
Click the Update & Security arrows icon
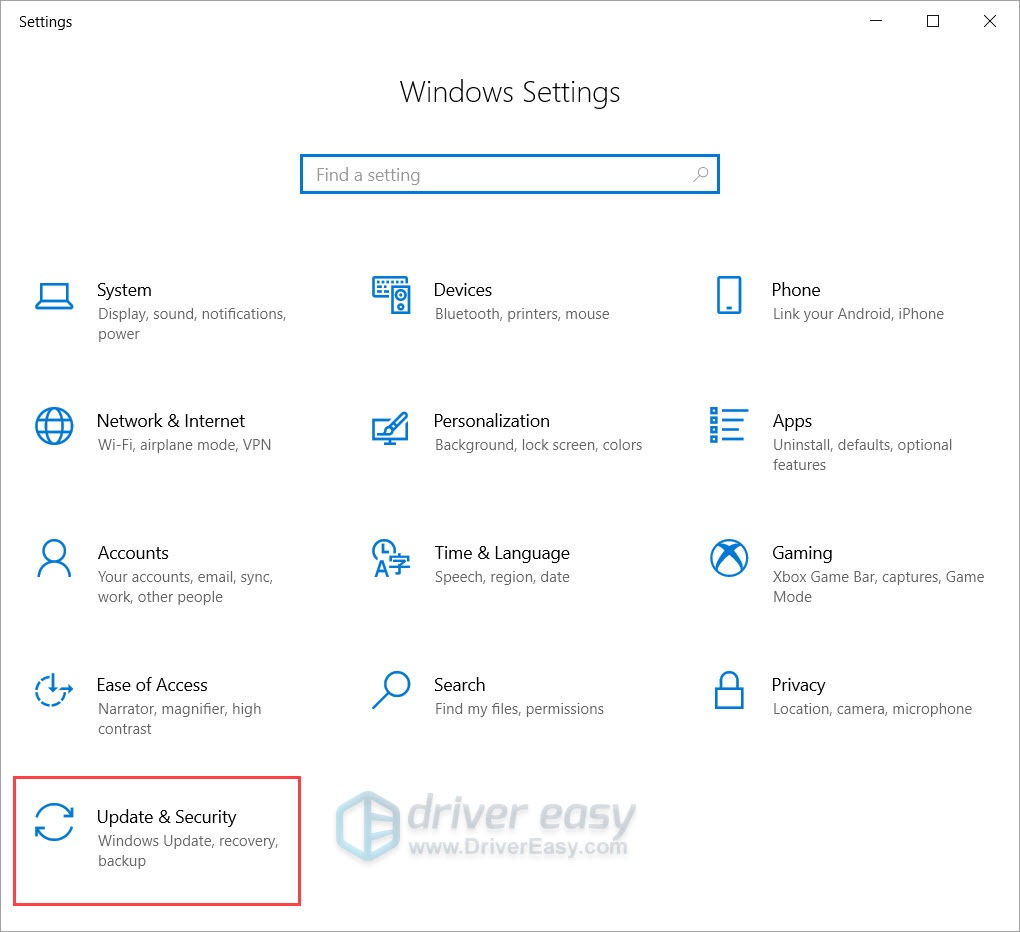[x=54, y=822]
